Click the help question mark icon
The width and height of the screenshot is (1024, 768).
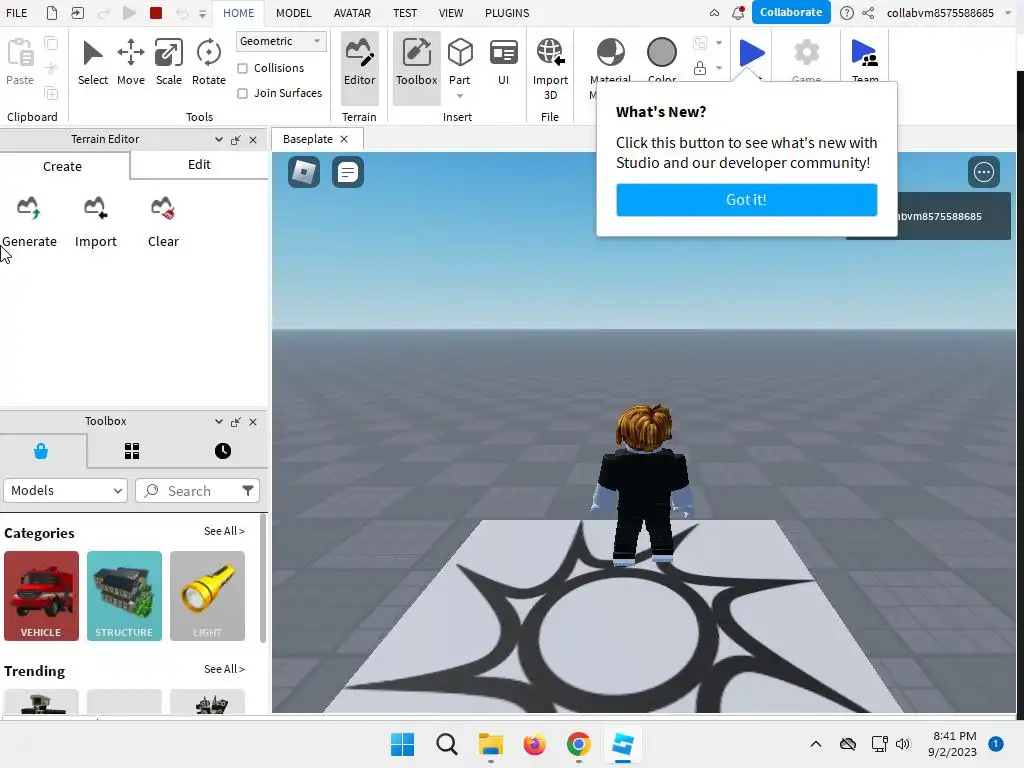coord(846,12)
